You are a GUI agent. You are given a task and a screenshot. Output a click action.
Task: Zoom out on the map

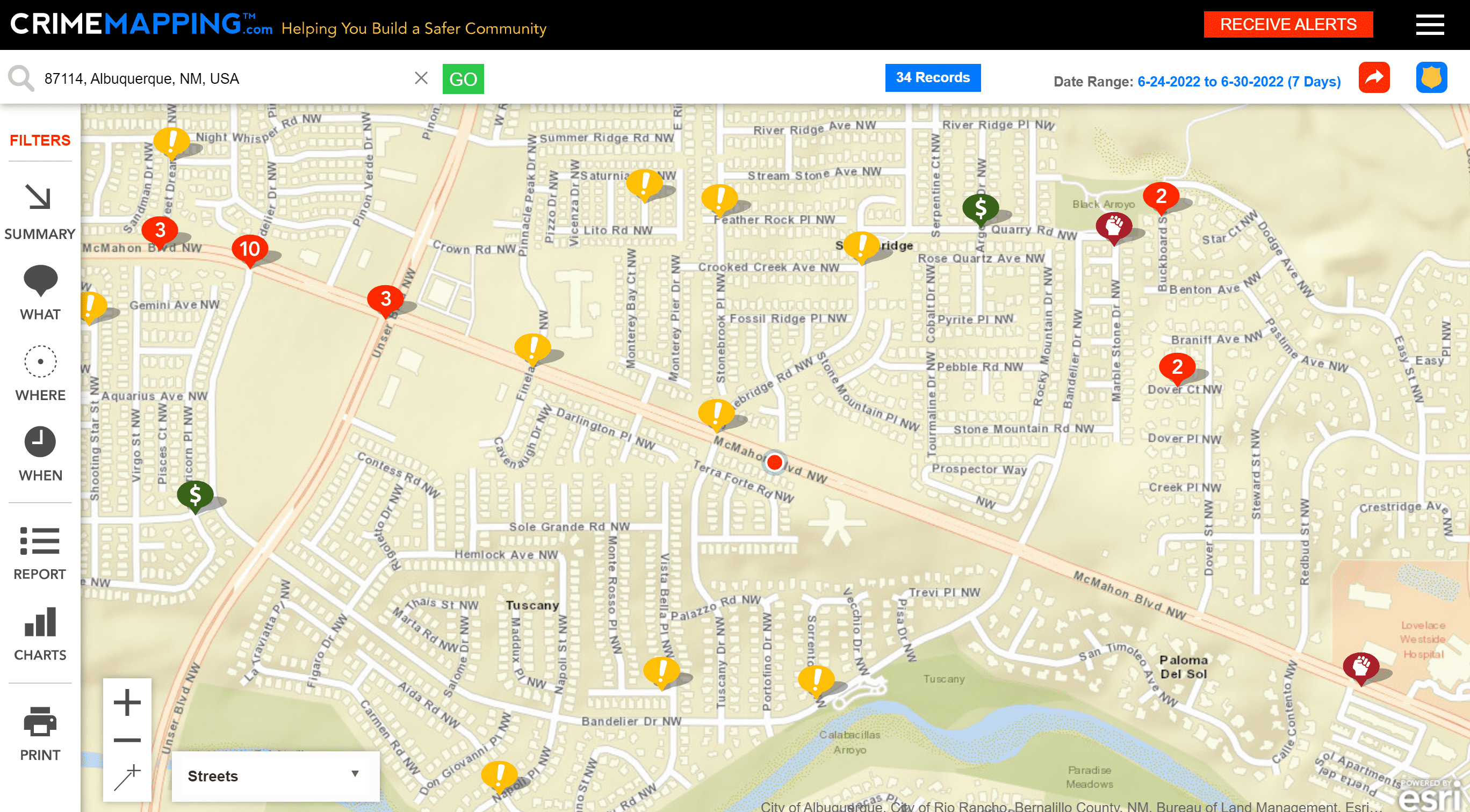(x=127, y=740)
